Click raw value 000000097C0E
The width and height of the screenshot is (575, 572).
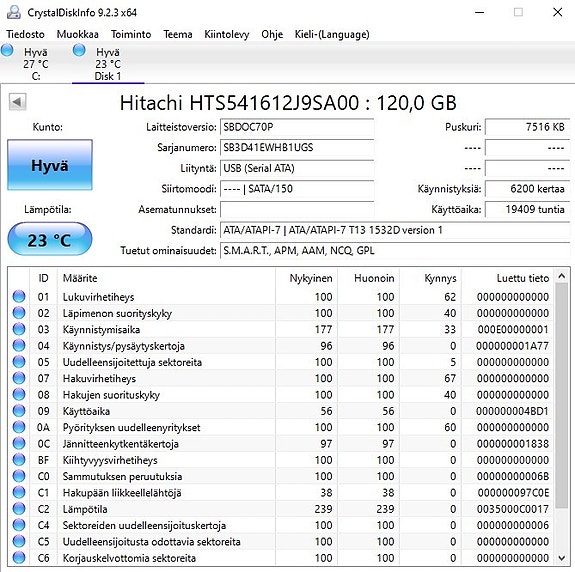click(513, 492)
